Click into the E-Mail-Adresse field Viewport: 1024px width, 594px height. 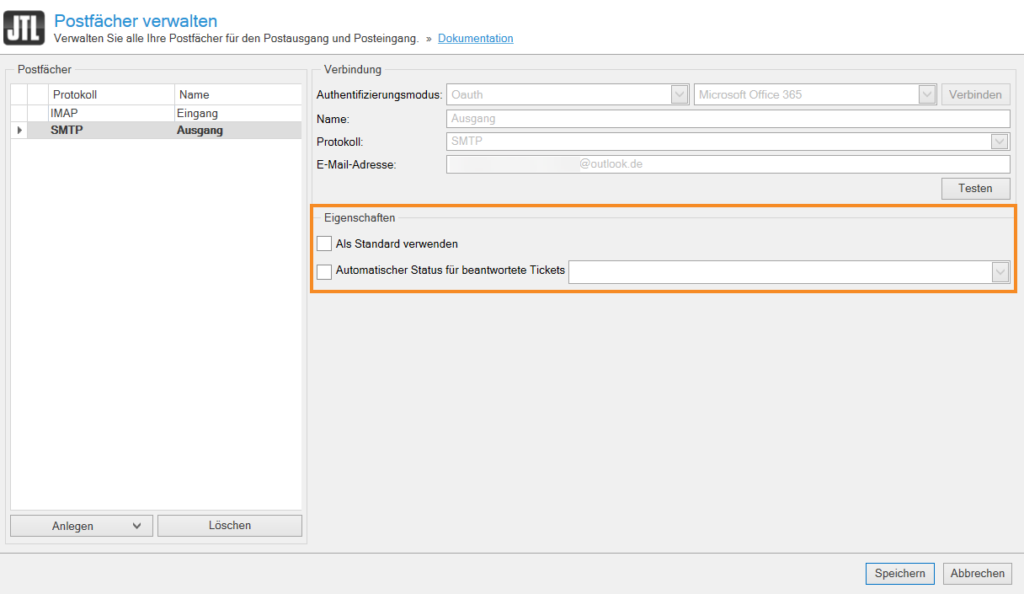(x=727, y=165)
